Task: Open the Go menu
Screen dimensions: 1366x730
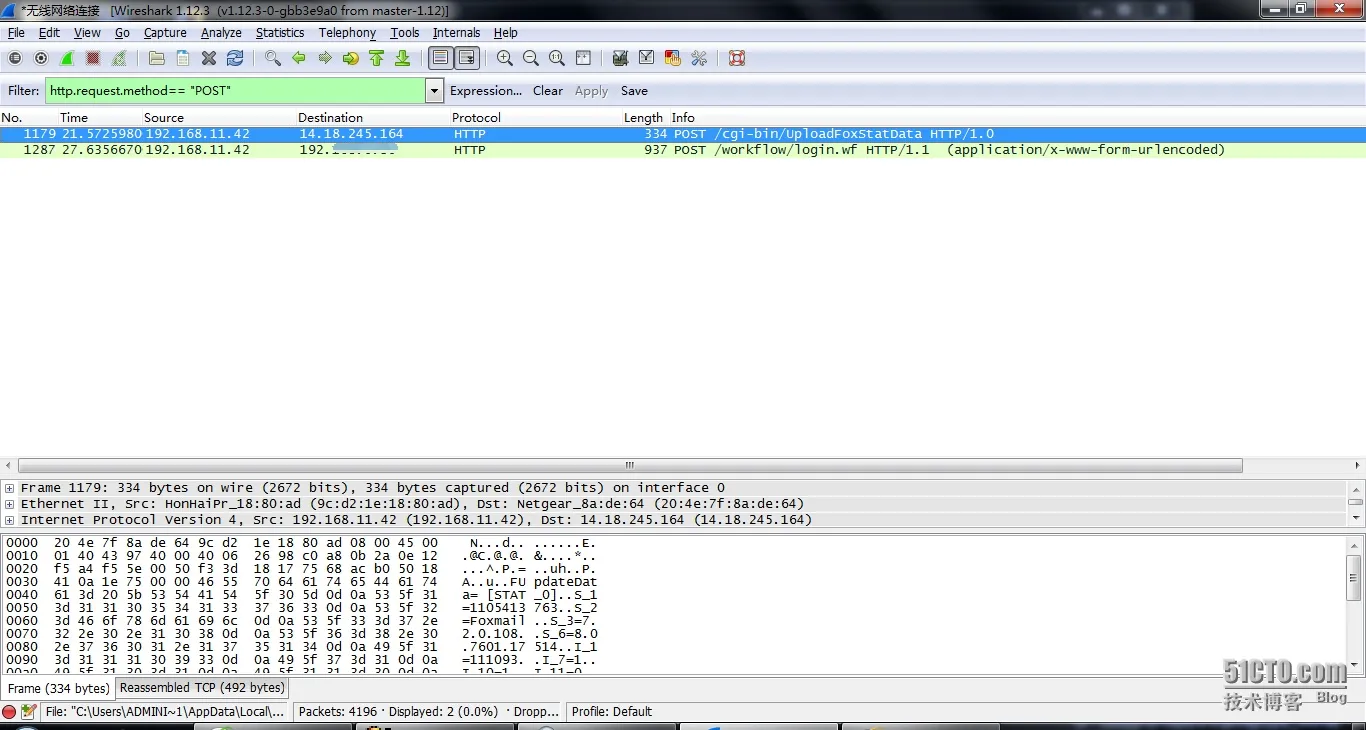Action: click(122, 33)
